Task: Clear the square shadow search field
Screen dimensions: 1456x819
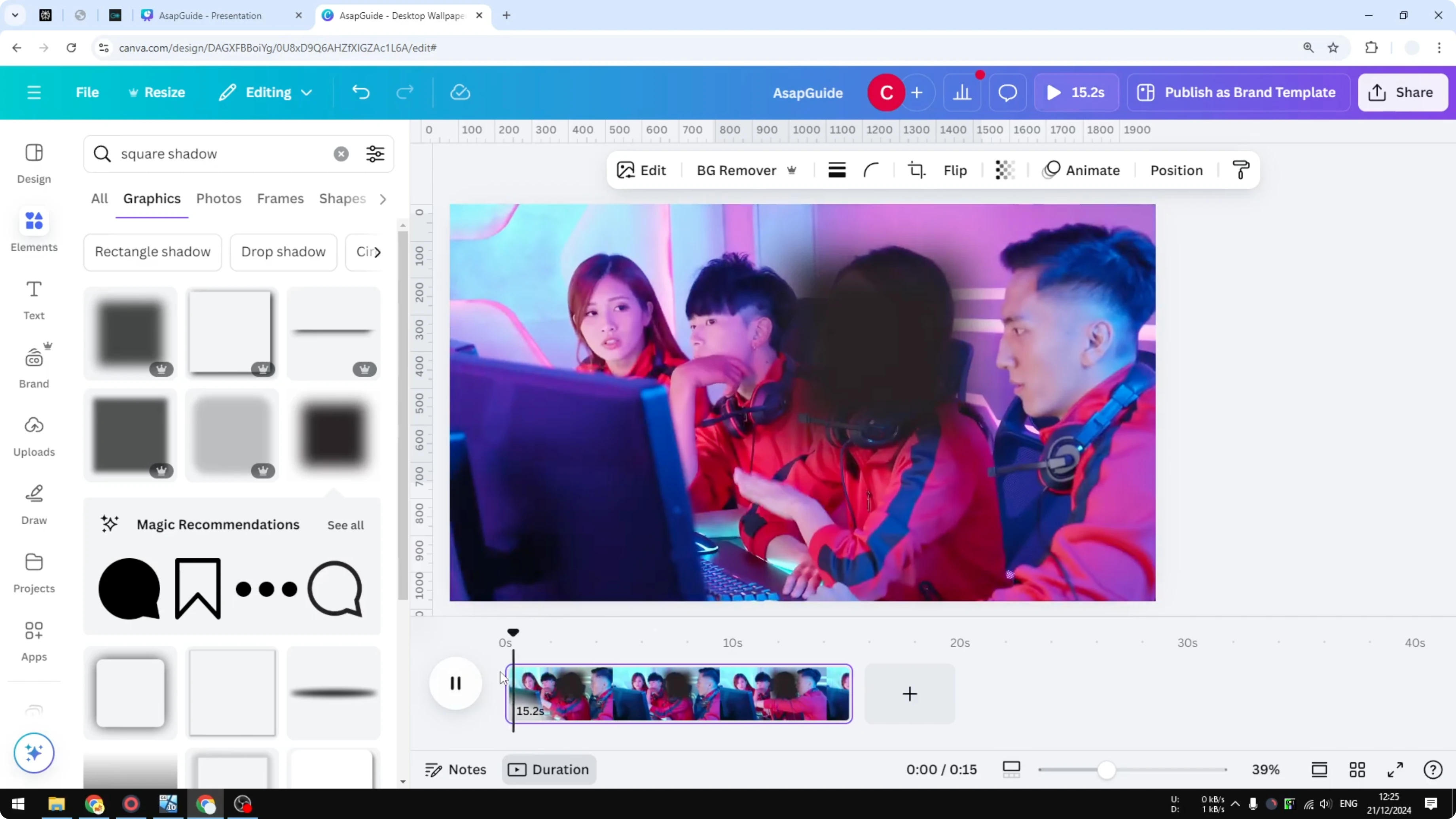Action: pos(341,154)
